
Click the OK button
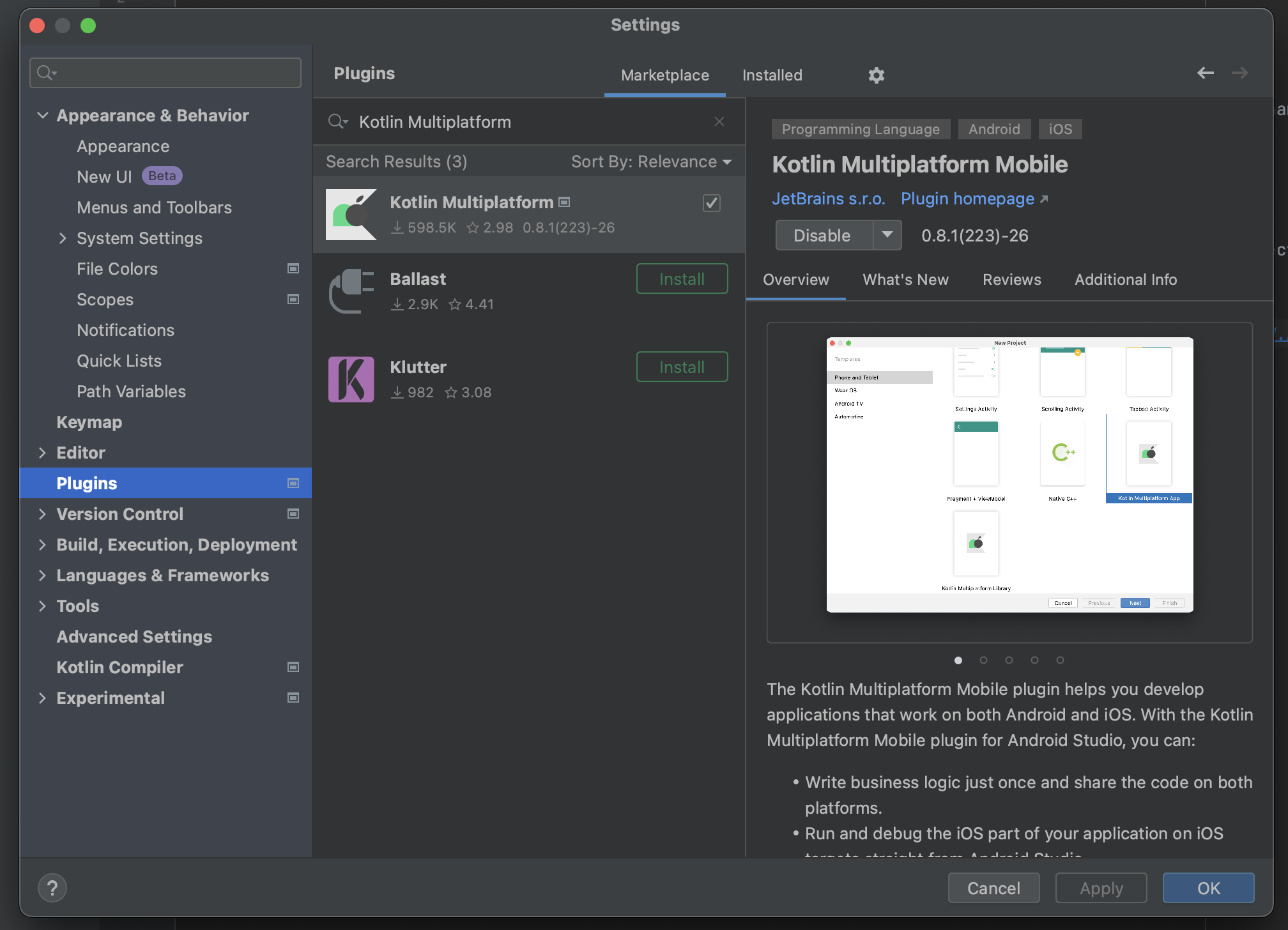tap(1207, 888)
